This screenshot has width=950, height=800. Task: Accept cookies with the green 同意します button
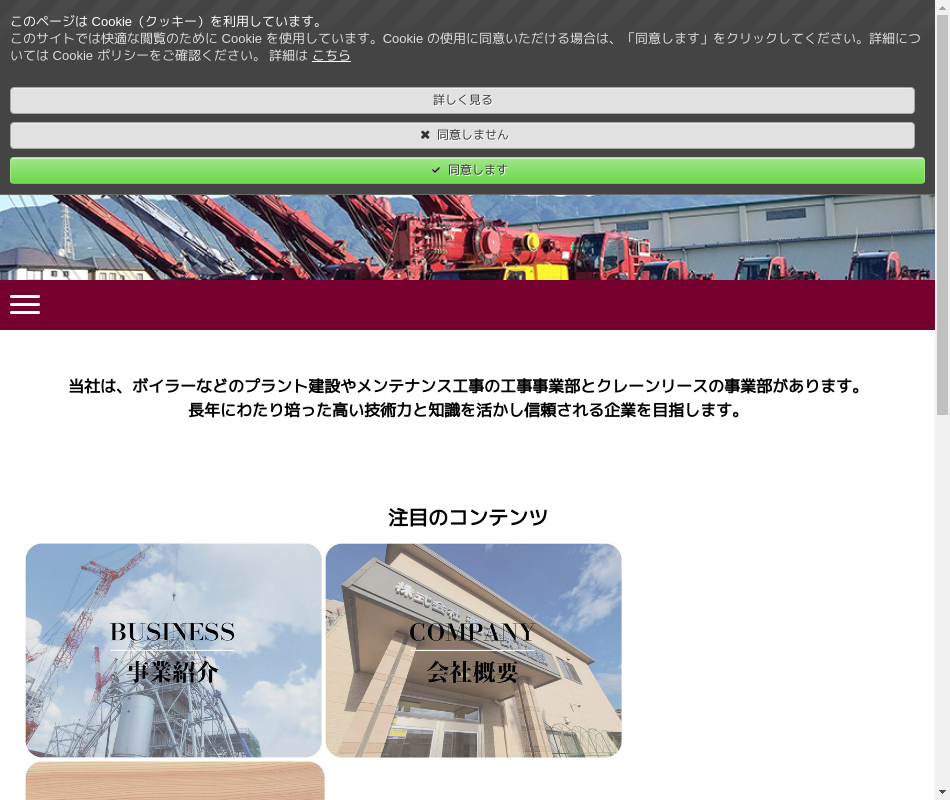[467, 170]
